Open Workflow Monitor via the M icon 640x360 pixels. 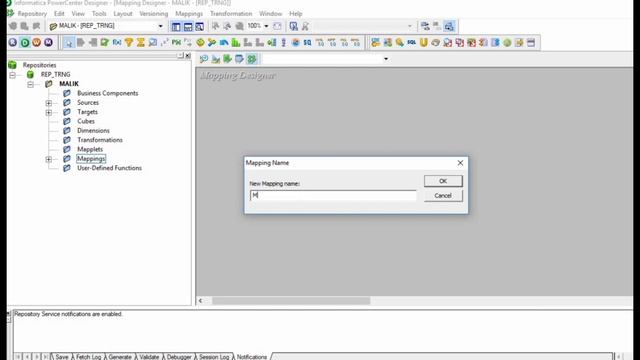pyautogui.click(x=48, y=42)
